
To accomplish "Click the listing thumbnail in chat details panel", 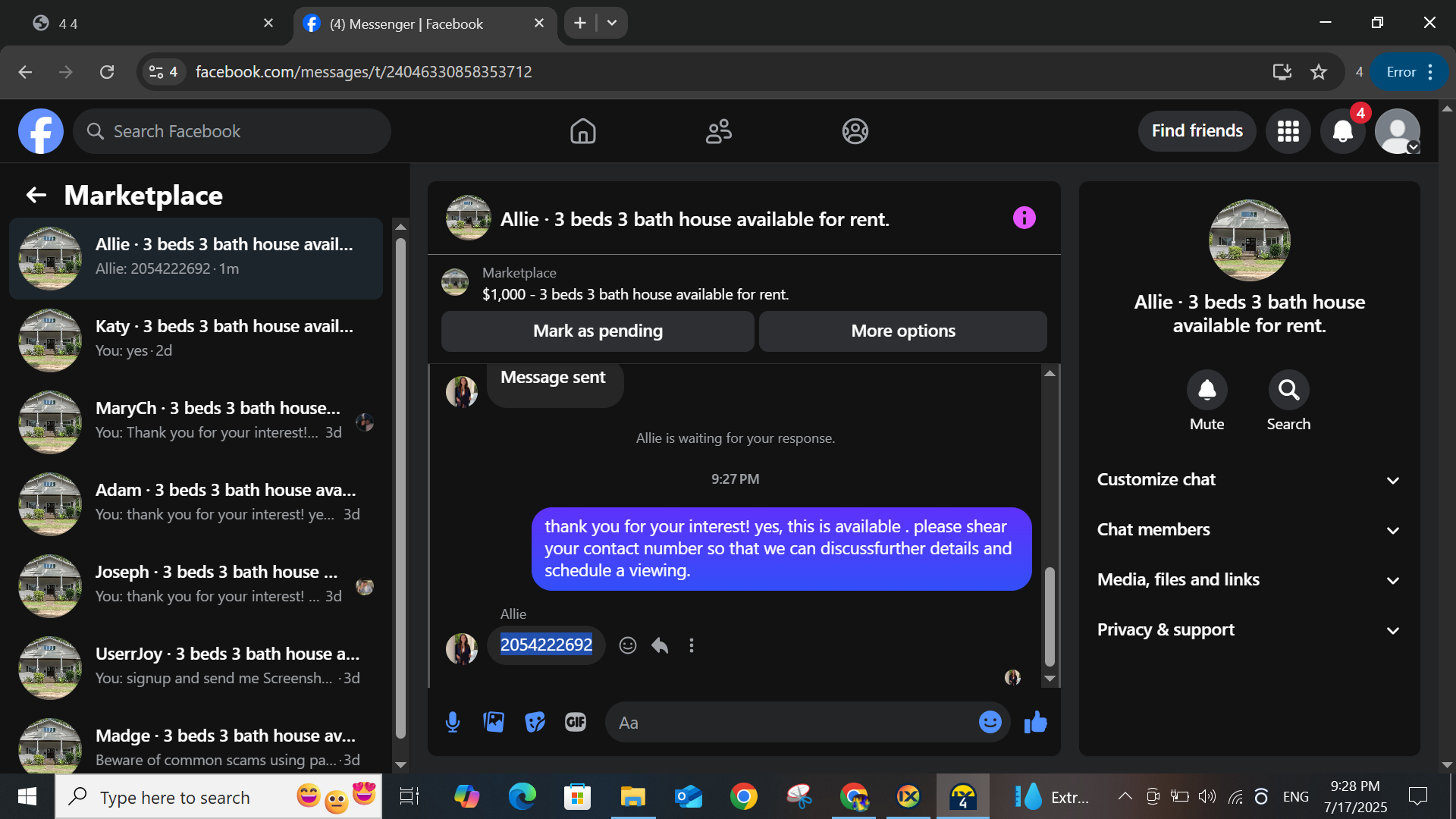I will point(1249,240).
